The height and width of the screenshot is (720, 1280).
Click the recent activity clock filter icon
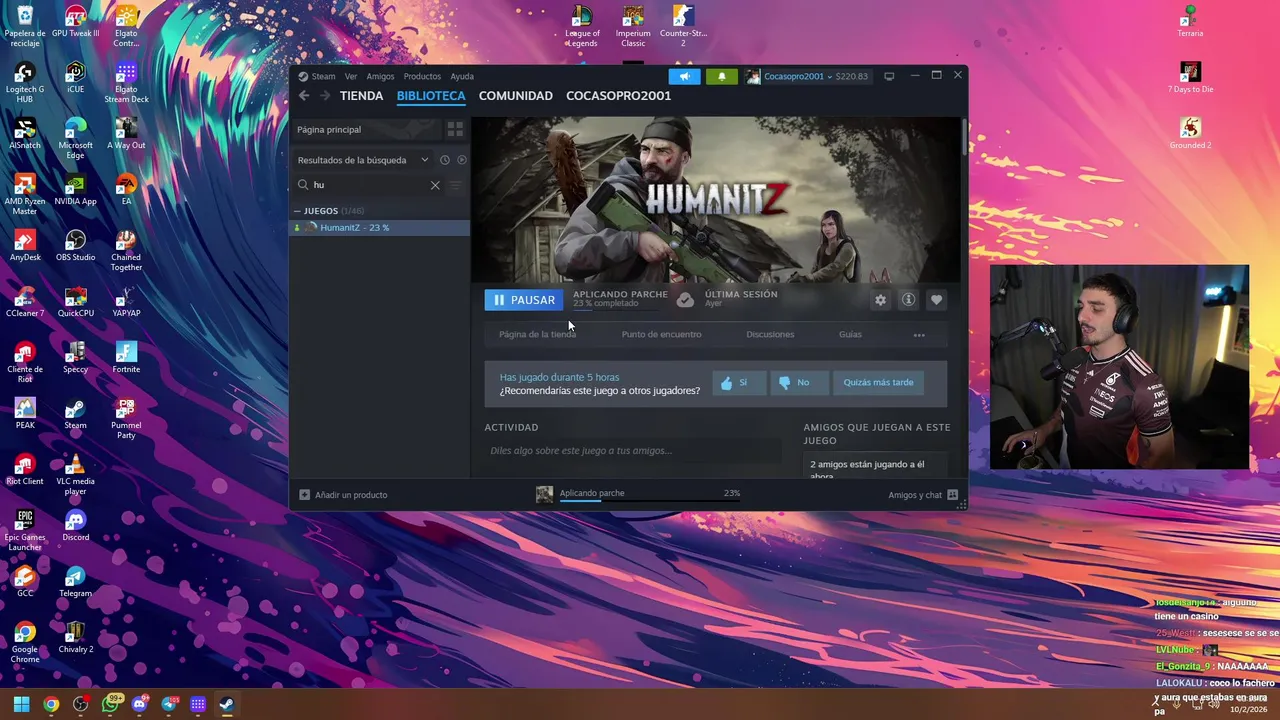[445, 160]
